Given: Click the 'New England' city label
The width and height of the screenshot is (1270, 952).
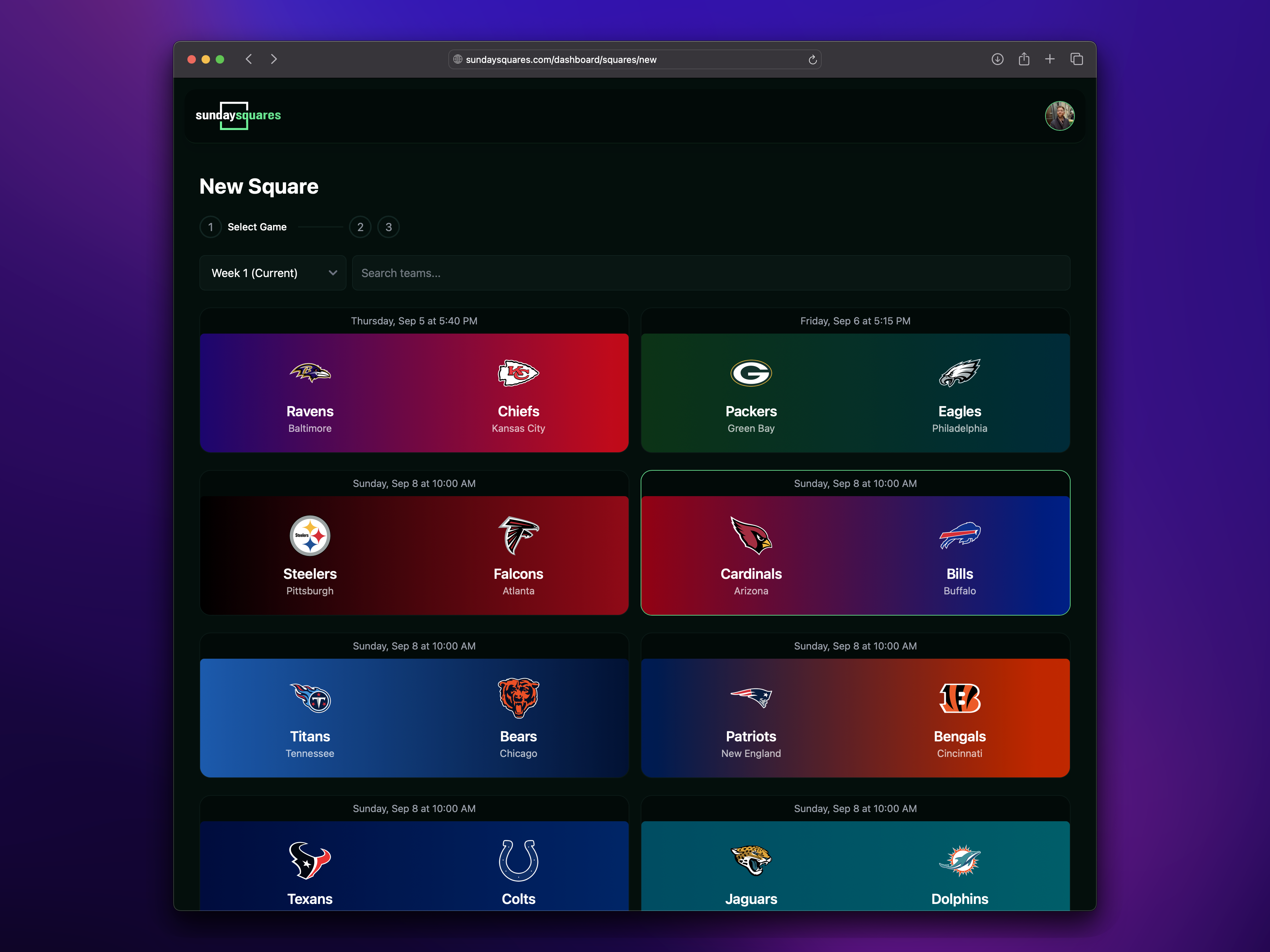Looking at the screenshot, I should pyautogui.click(x=751, y=753).
